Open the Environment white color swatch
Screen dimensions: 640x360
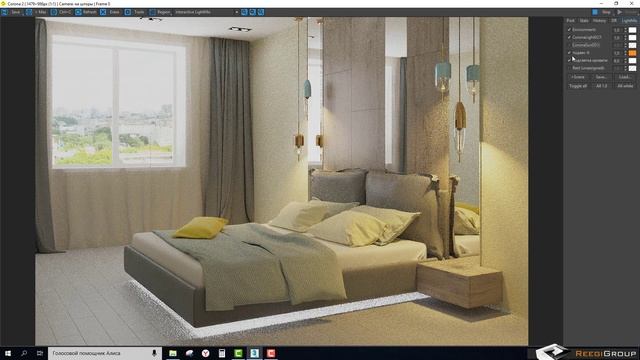click(x=632, y=30)
